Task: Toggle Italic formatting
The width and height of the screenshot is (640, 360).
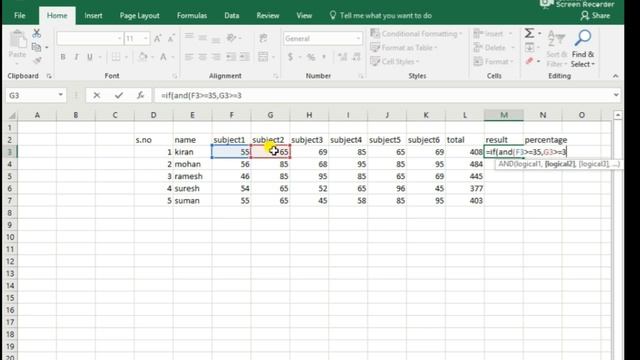Action: click(x=76, y=57)
